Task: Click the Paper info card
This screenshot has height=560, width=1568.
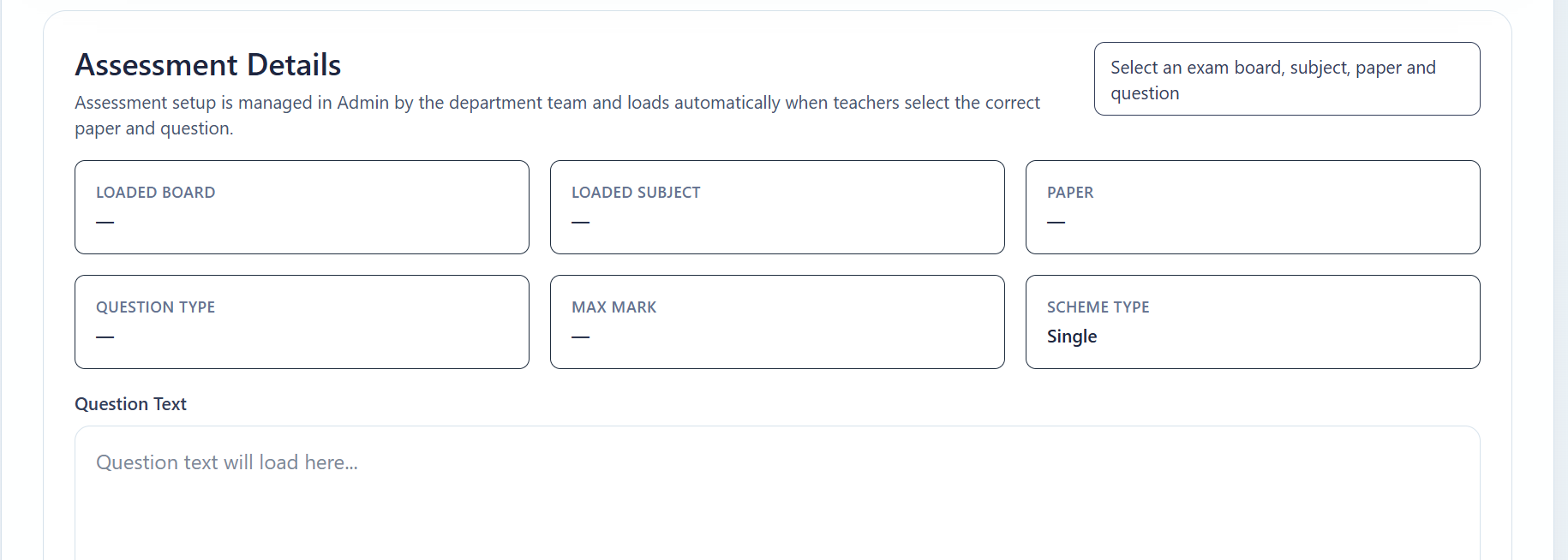Action: pyautogui.click(x=1252, y=207)
